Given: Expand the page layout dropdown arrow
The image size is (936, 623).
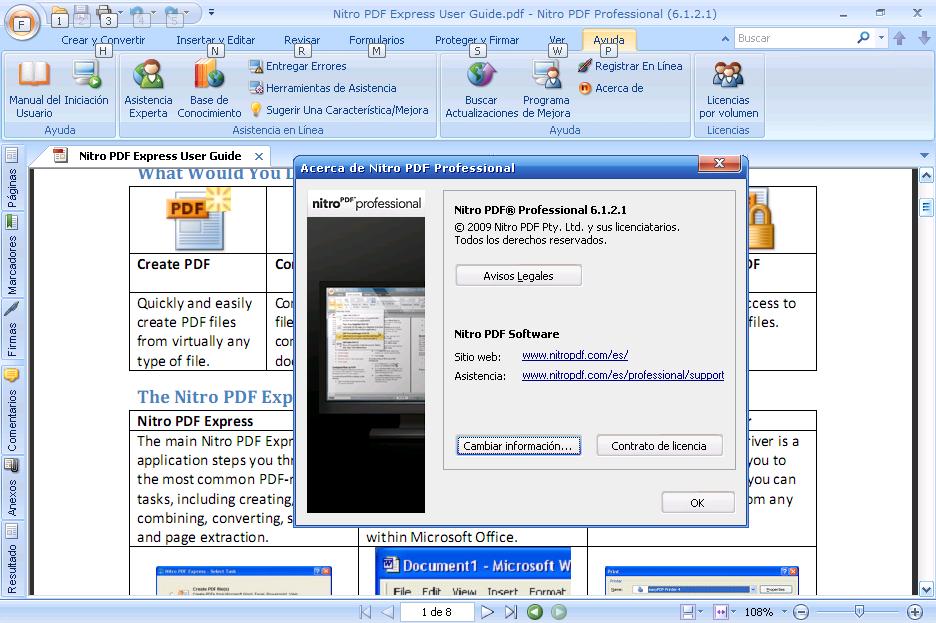Looking at the screenshot, I should pyautogui.click(x=701, y=612).
